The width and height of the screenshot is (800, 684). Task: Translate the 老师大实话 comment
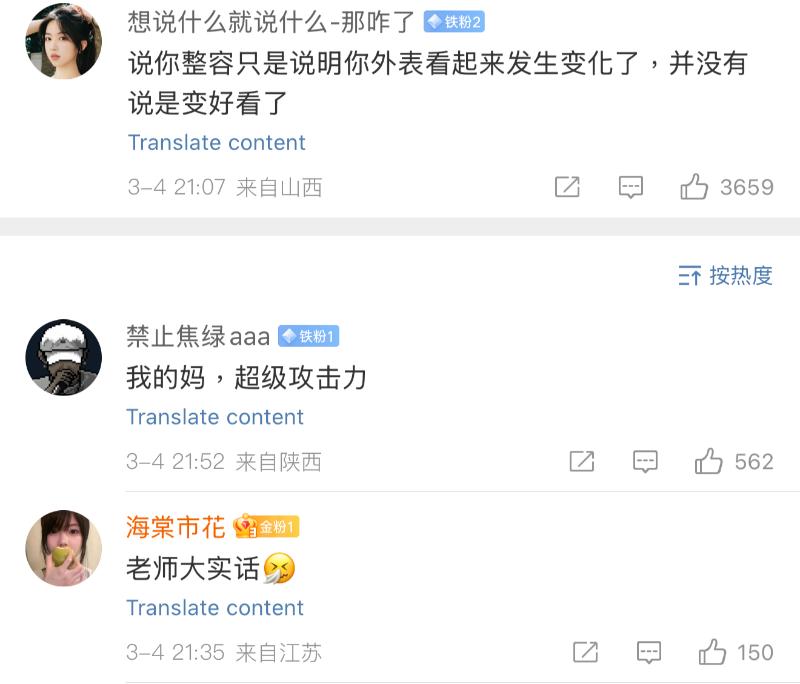click(215, 608)
